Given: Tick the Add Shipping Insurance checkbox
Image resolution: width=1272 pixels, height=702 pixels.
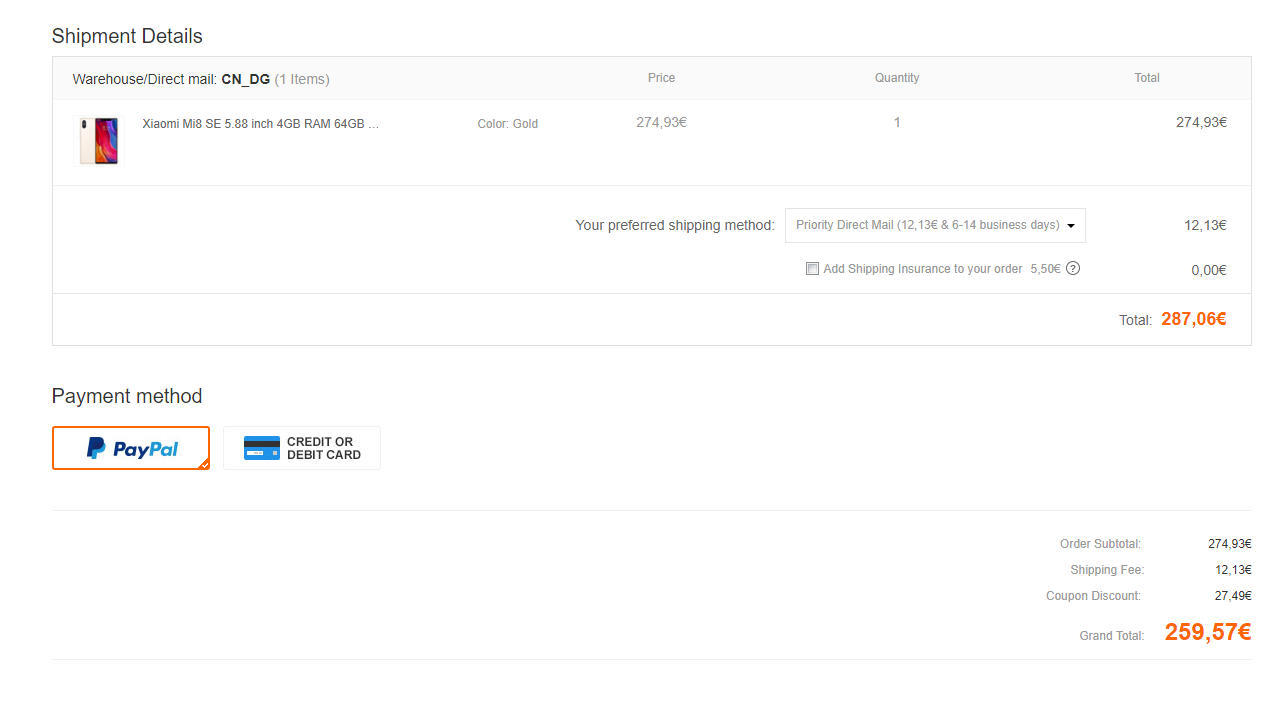Looking at the screenshot, I should coord(813,269).
